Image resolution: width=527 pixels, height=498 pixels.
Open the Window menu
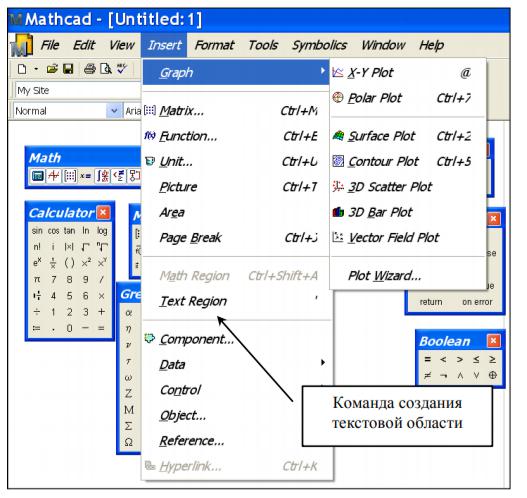(383, 45)
